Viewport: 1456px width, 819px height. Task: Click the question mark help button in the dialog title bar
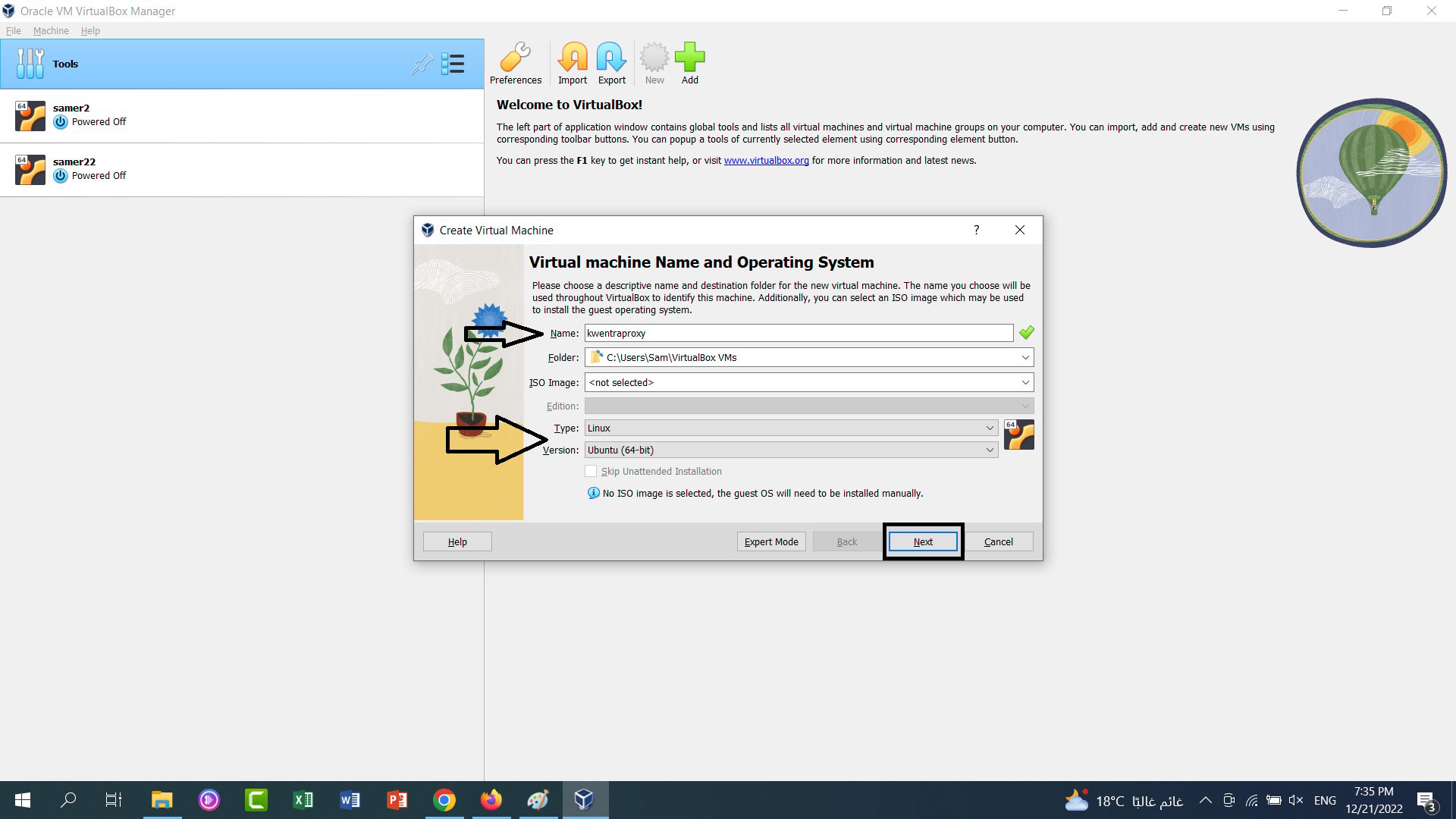click(977, 230)
